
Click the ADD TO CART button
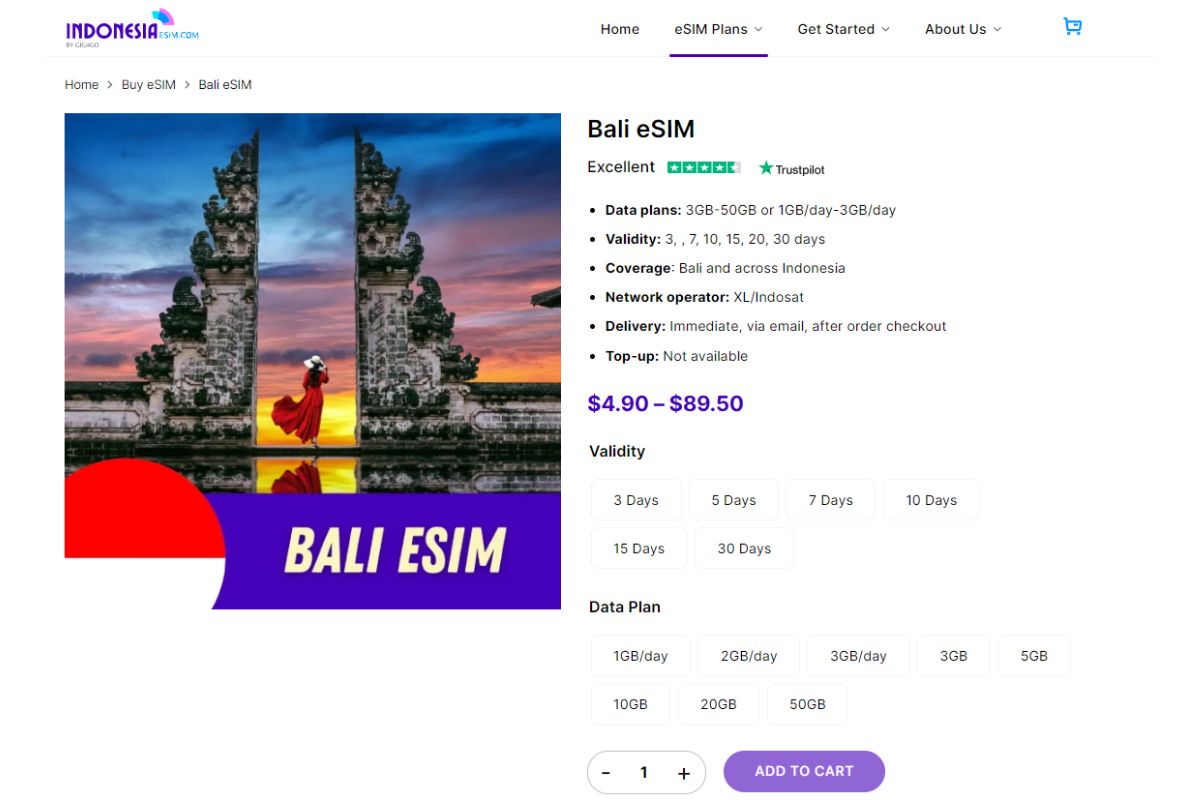[804, 771]
